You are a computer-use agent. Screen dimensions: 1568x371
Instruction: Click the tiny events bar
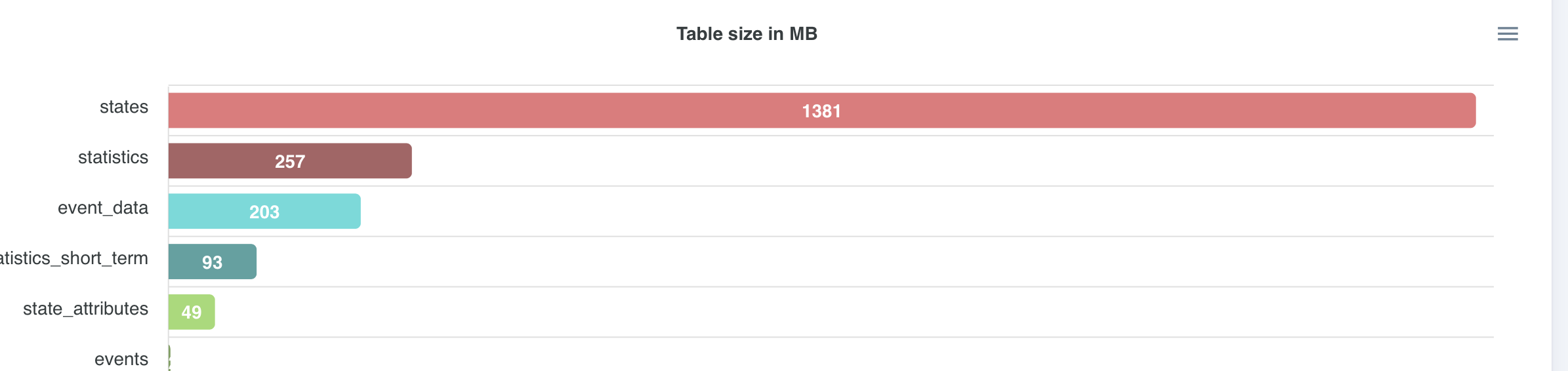pos(169,357)
